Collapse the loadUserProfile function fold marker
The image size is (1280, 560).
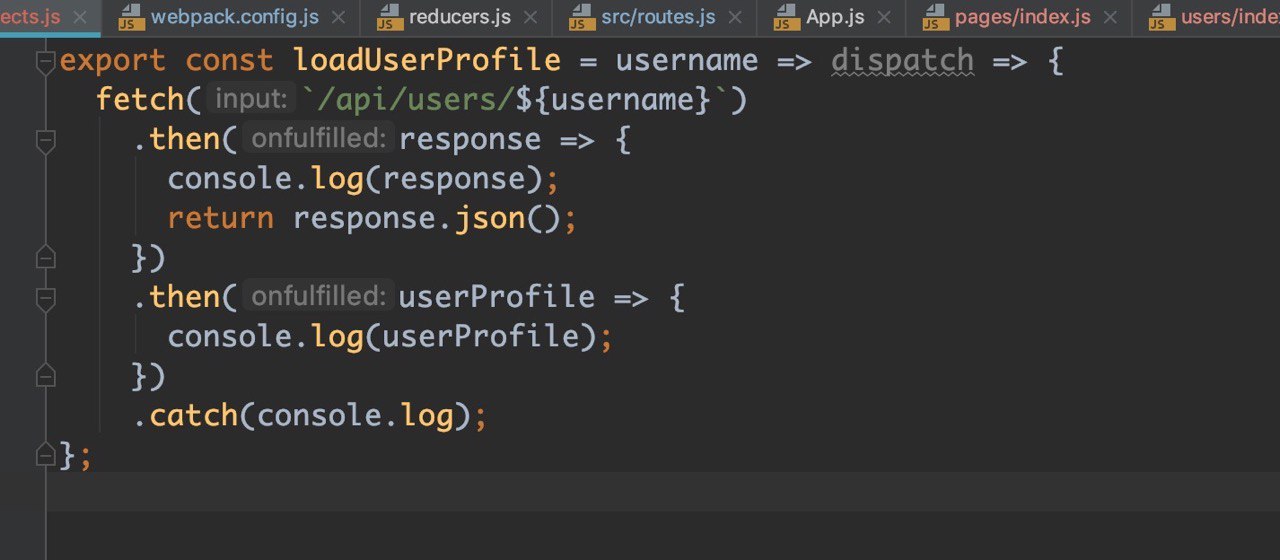[45, 63]
